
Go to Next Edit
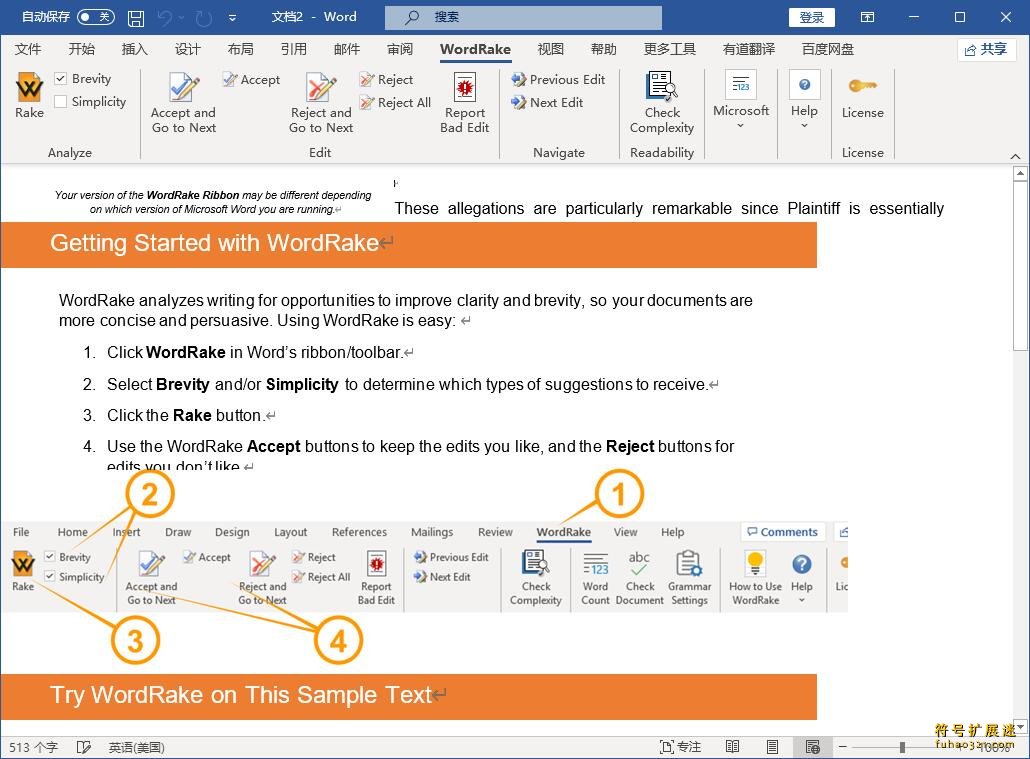coord(547,103)
